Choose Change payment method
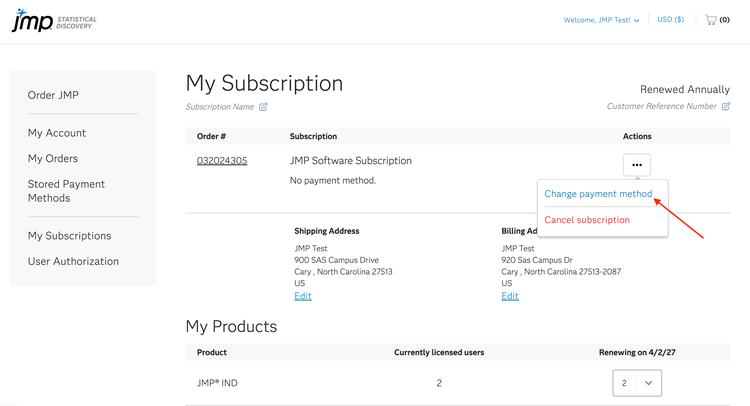 click(x=598, y=194)
